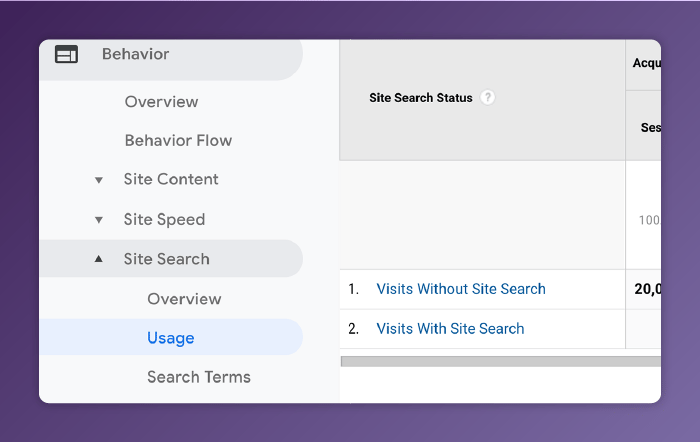Select the Usage report item
The image size is (700, 443).
[171, 338]
